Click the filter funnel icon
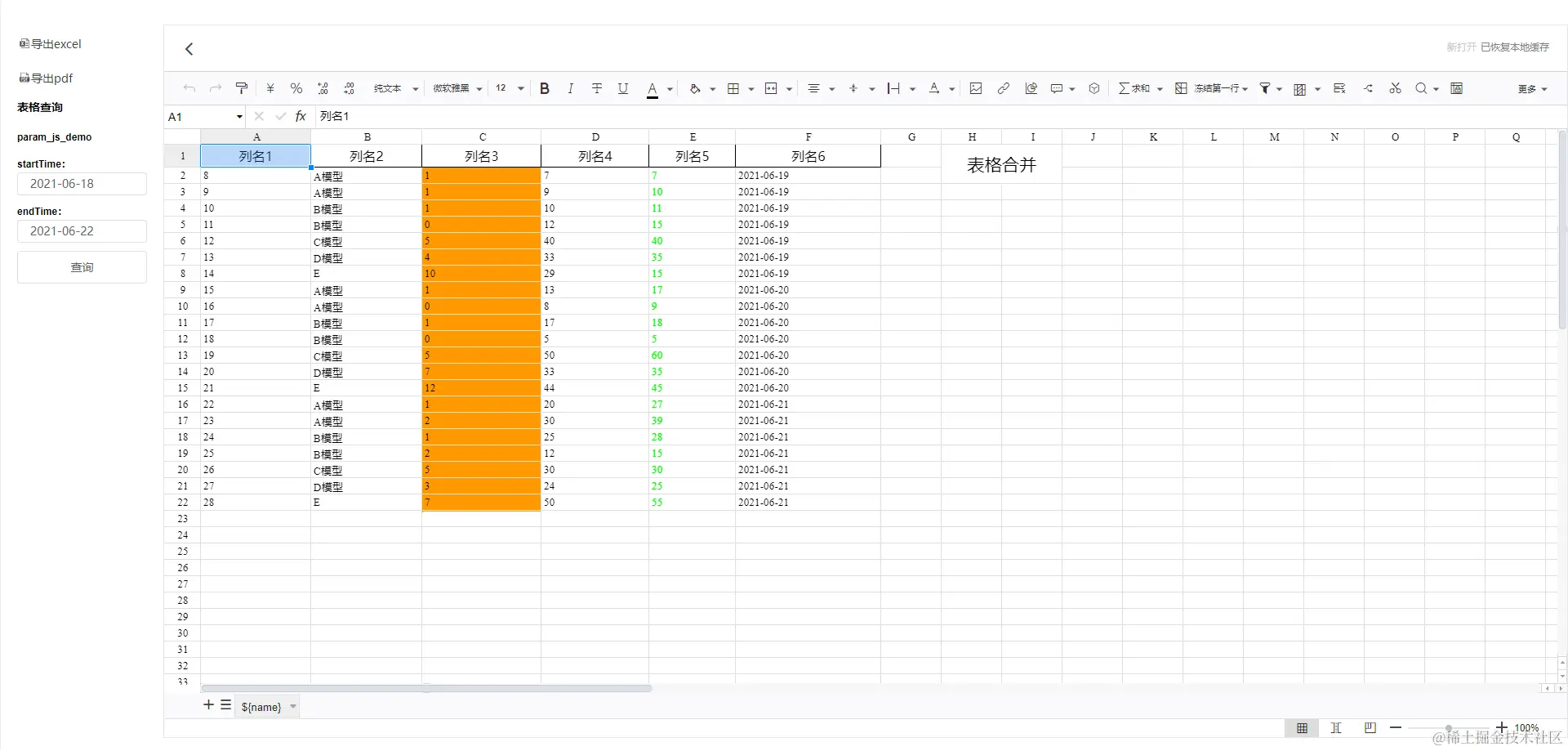Image resolution: width=1568 pixels, height=751 pixels. [1265, 88]
